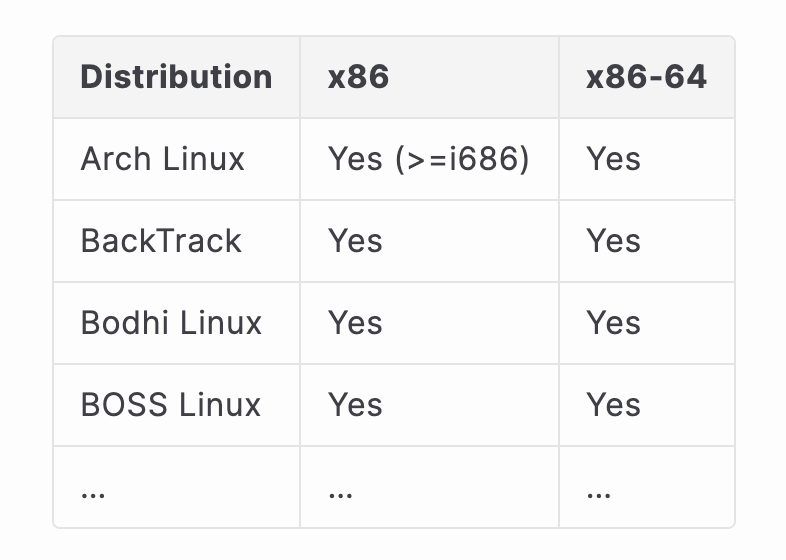Viewport: 786px width, 560px height.
Task: Select Bodhi Linux's x86 Yes cell
Action: click(x=355, y=323)
